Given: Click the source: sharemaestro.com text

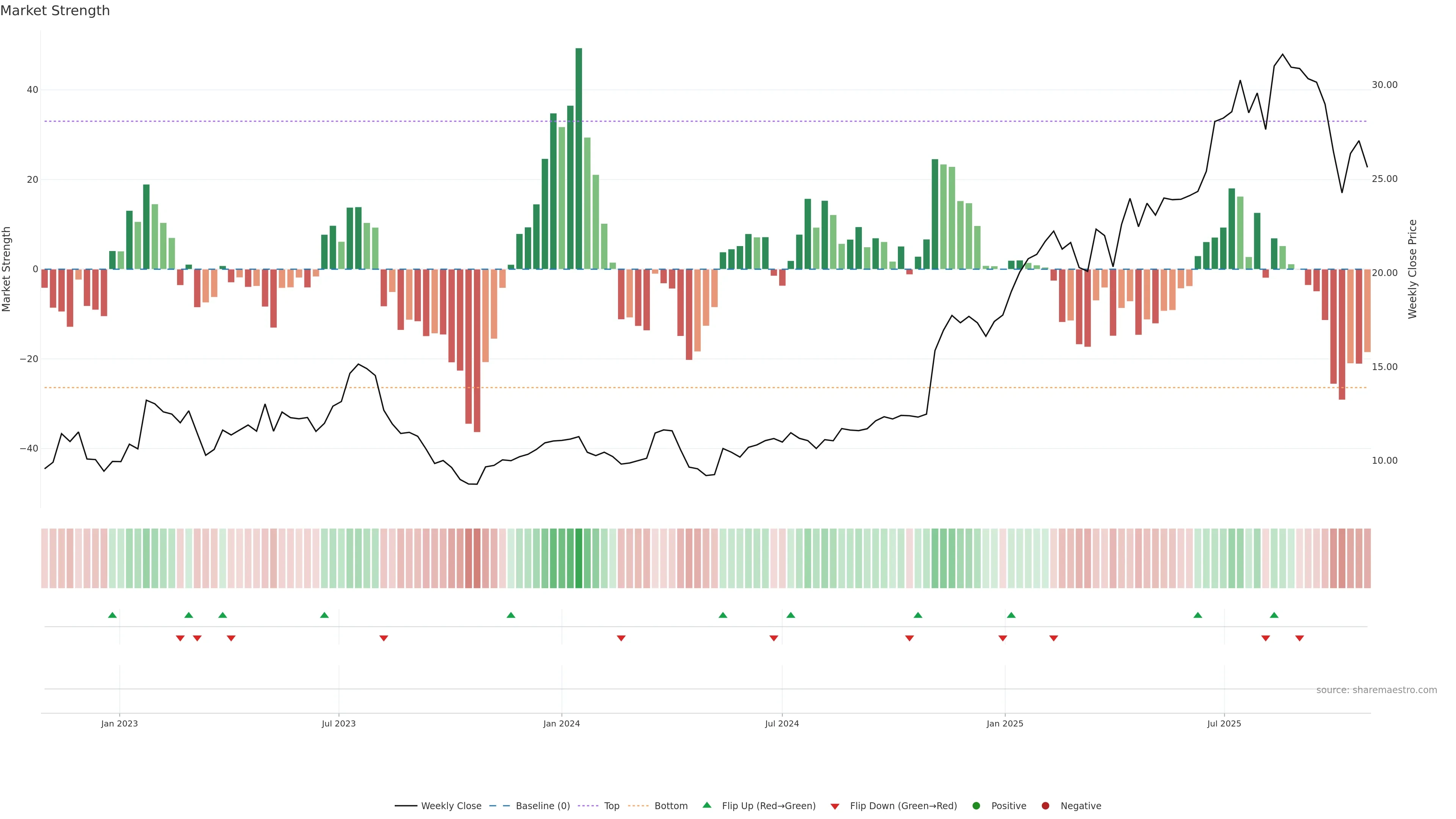Looking at the screenshot, I should 1376,690.
